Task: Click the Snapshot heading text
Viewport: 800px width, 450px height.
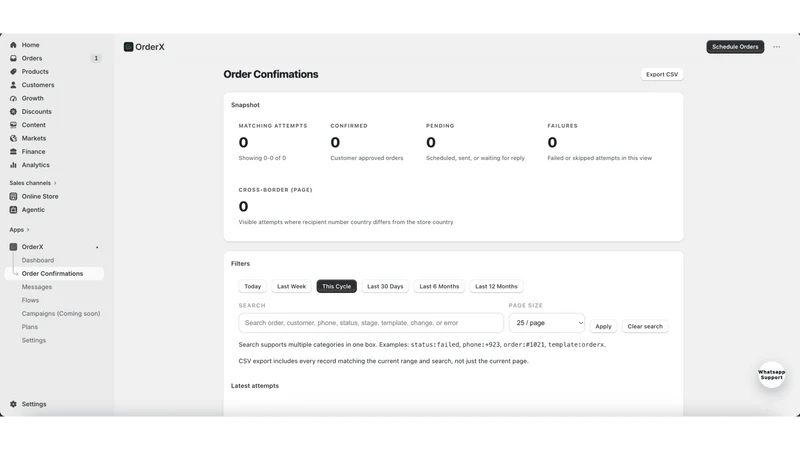Action: (x=245, y=105)
